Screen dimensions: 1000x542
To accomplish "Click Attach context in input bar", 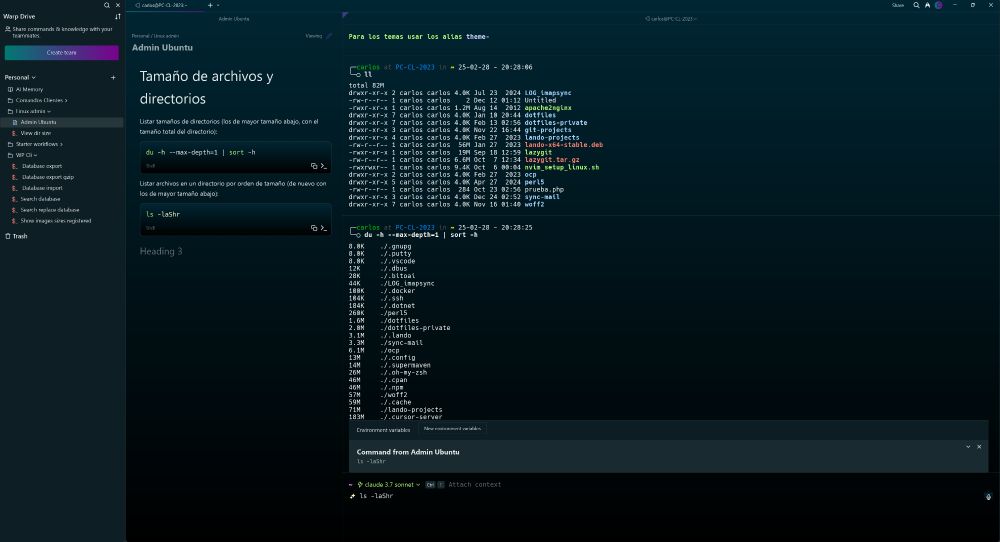I will click(x=474, y=485).
